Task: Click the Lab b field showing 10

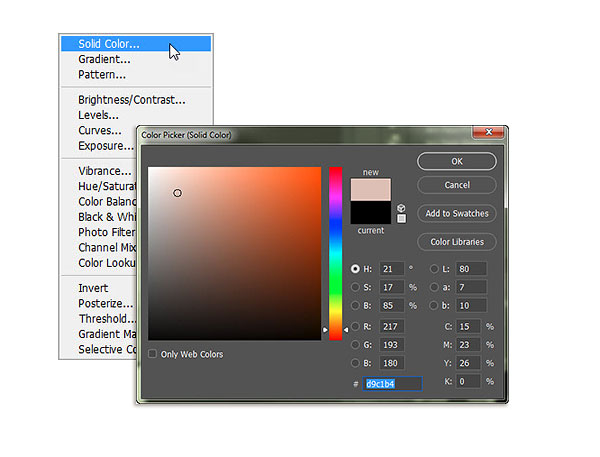Action: pyautogui.click(x=471, y=305)
